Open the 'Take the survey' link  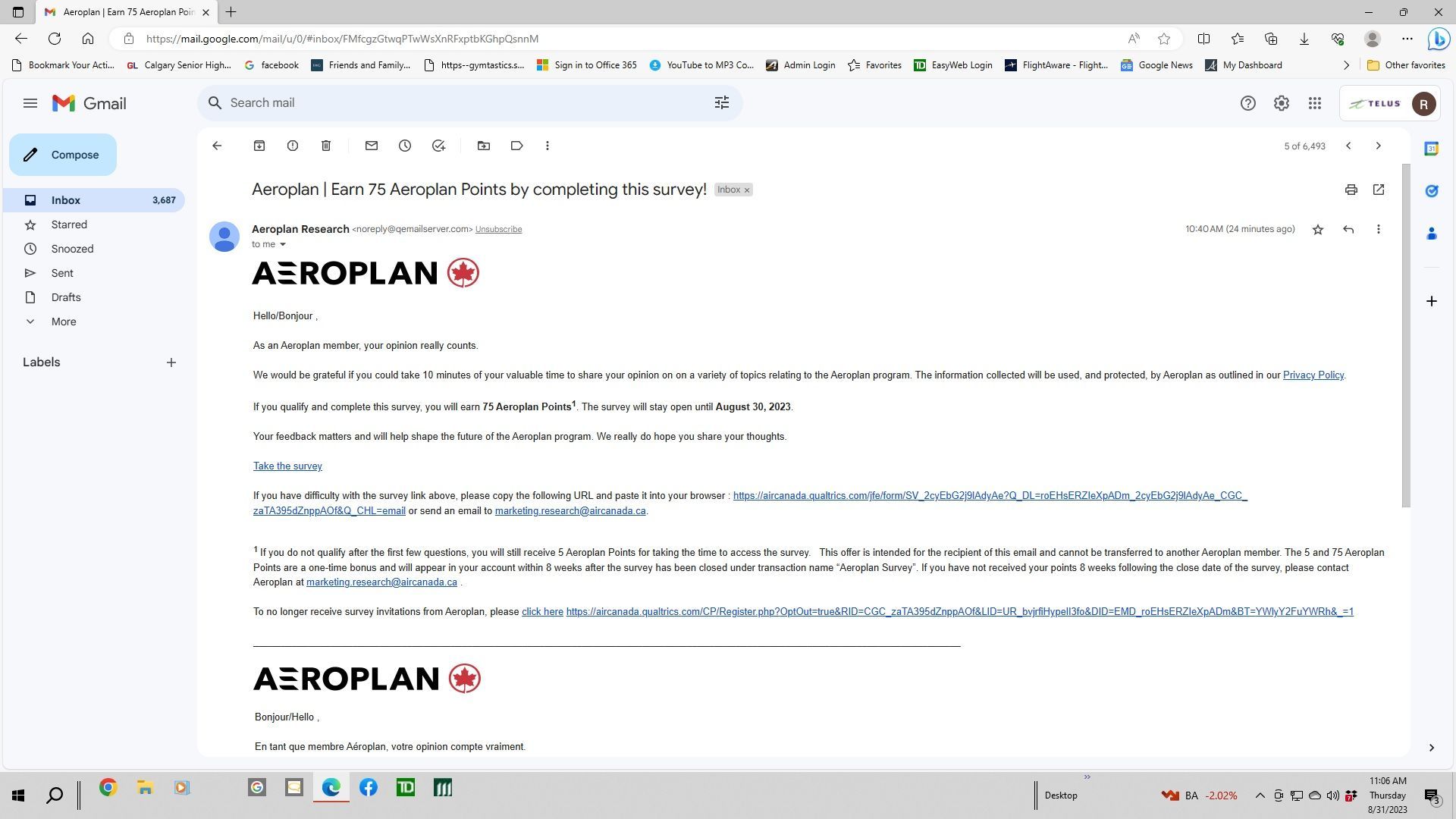point(287,466)
